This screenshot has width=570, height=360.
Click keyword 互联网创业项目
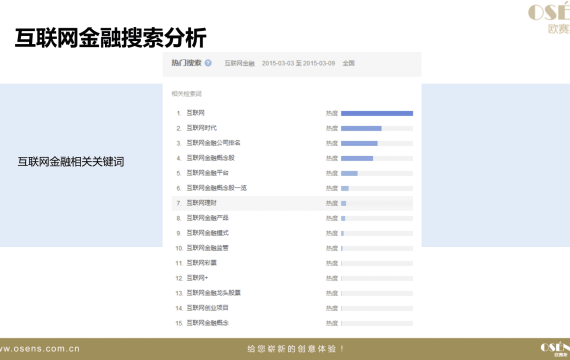pyautogui.click(x=208, y=308)
